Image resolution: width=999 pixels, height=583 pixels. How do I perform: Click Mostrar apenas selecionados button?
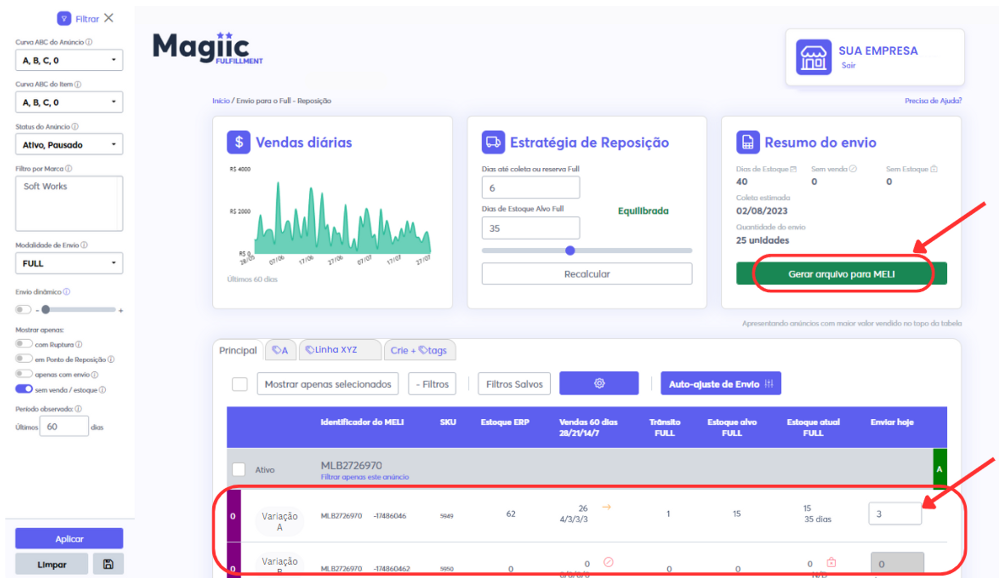(x=327, y=384)
